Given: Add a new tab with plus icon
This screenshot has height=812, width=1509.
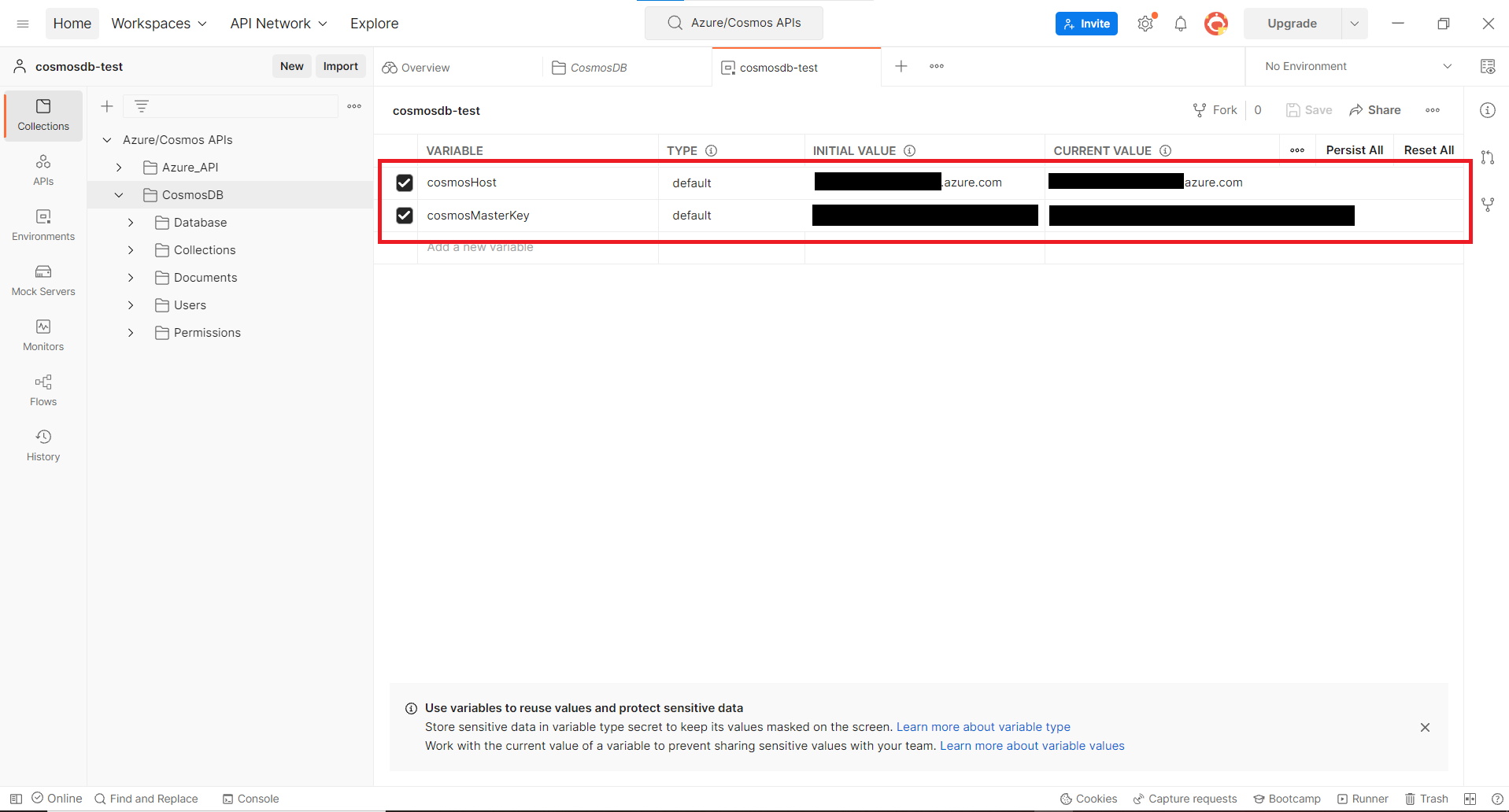Looking at the screenshot, I should pos(901,66).
